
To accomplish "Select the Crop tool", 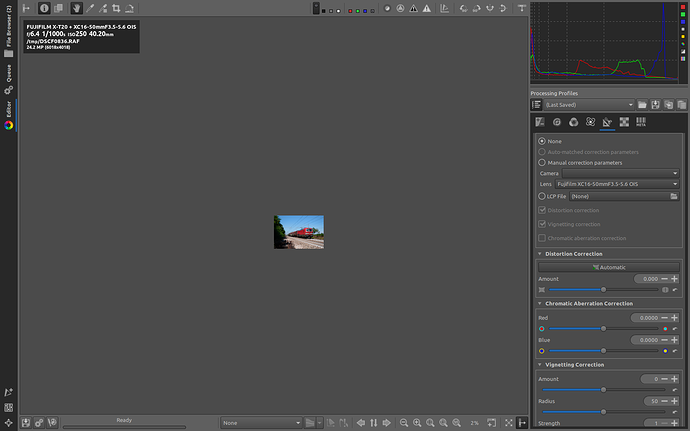I will [x=116, y=8].
